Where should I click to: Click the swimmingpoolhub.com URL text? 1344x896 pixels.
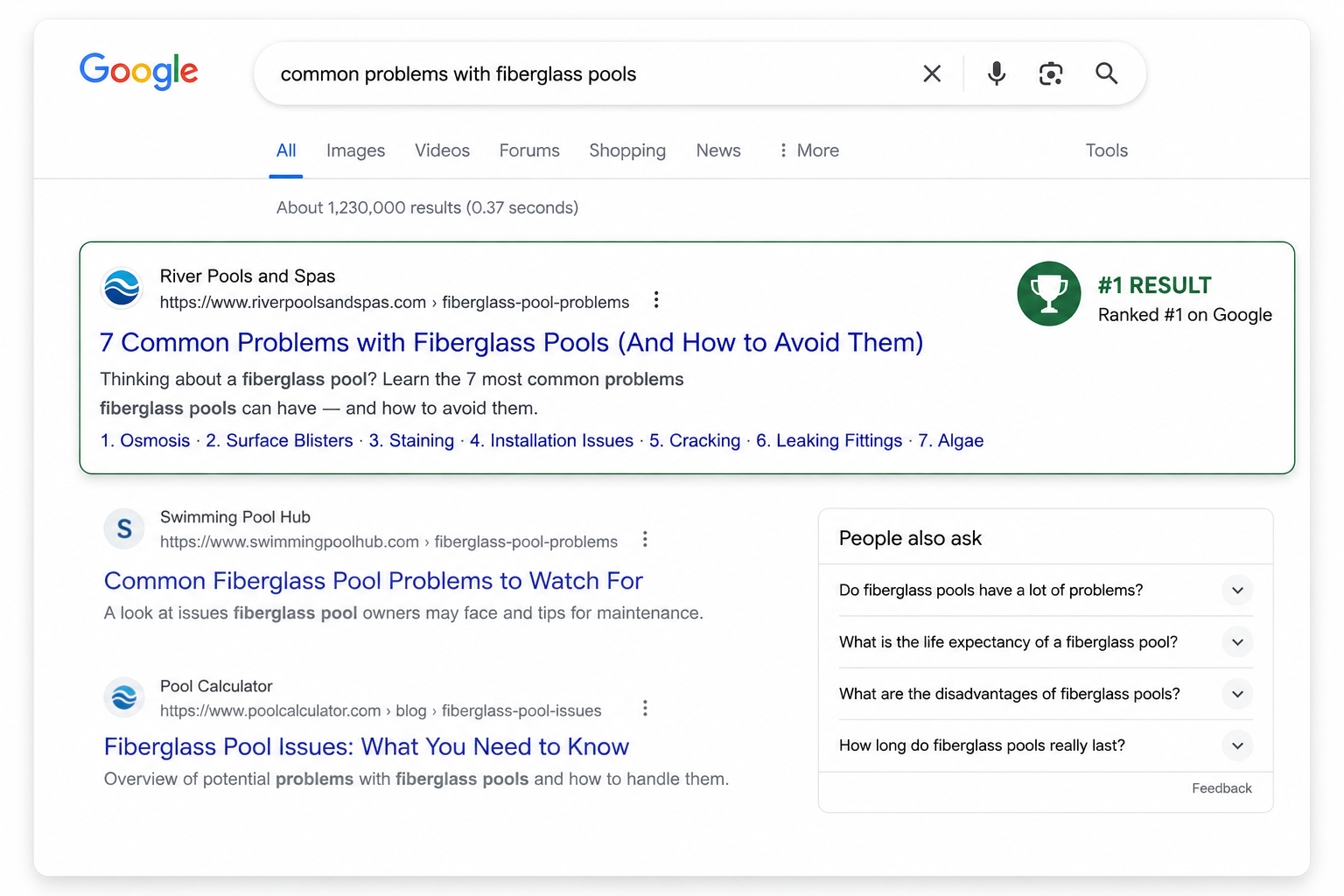click(x=388, y=542)
